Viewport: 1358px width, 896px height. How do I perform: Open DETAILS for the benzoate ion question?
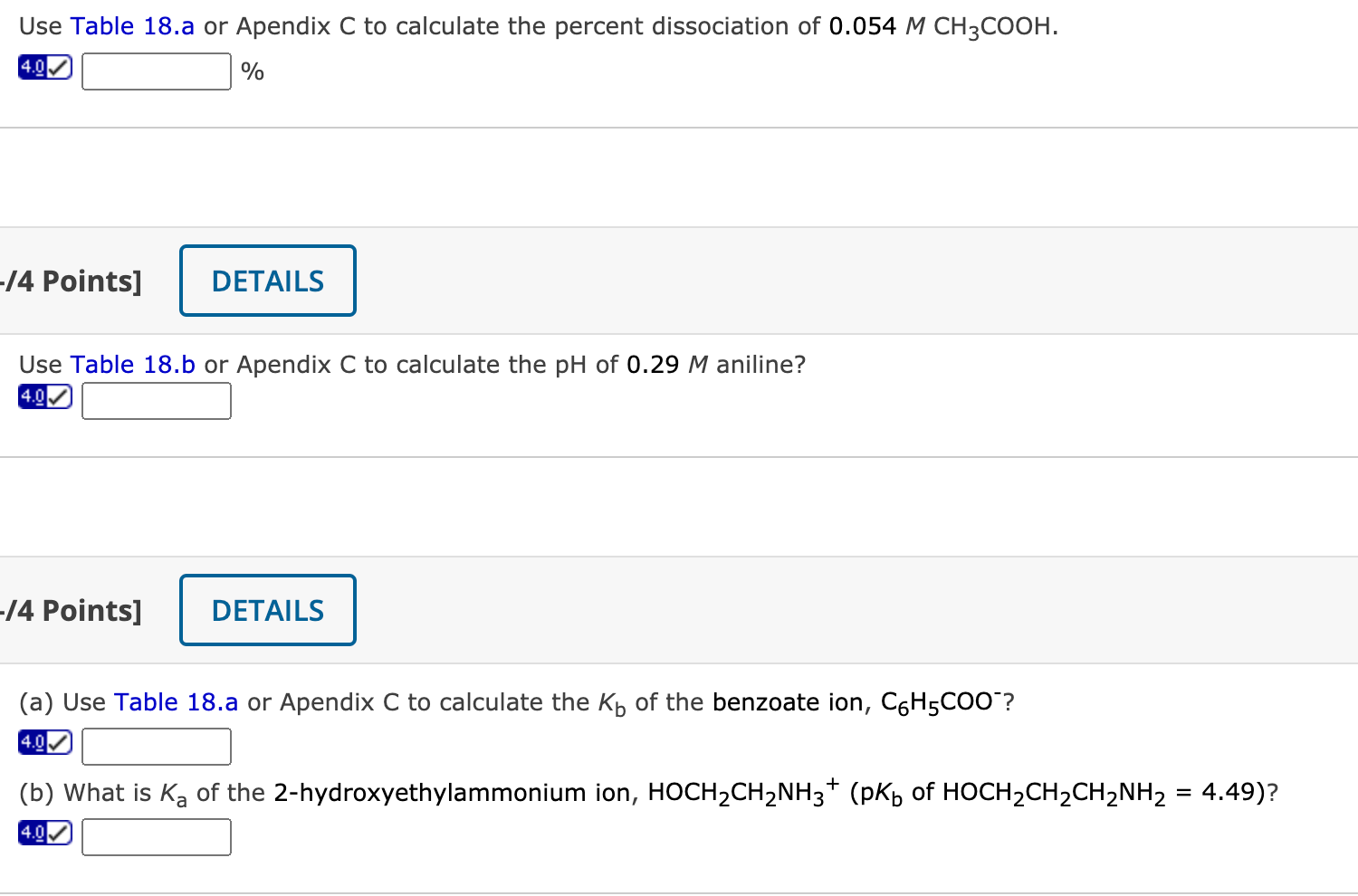pos(268,611)
